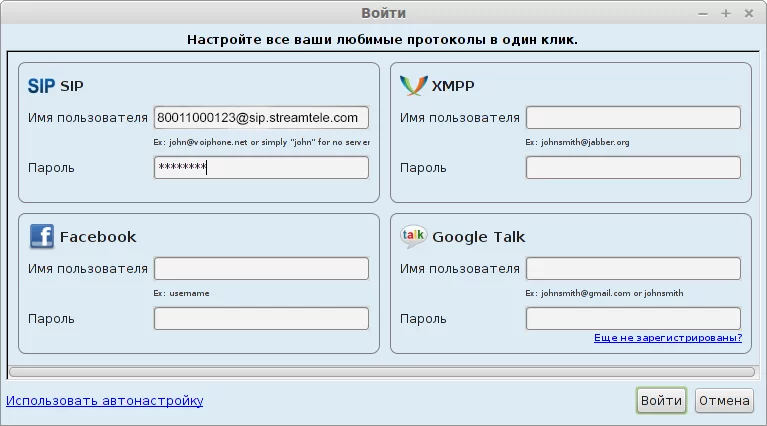
Task: Open the 'Еще не зарегистрированы?' link
Action: (x=668, y=337)
